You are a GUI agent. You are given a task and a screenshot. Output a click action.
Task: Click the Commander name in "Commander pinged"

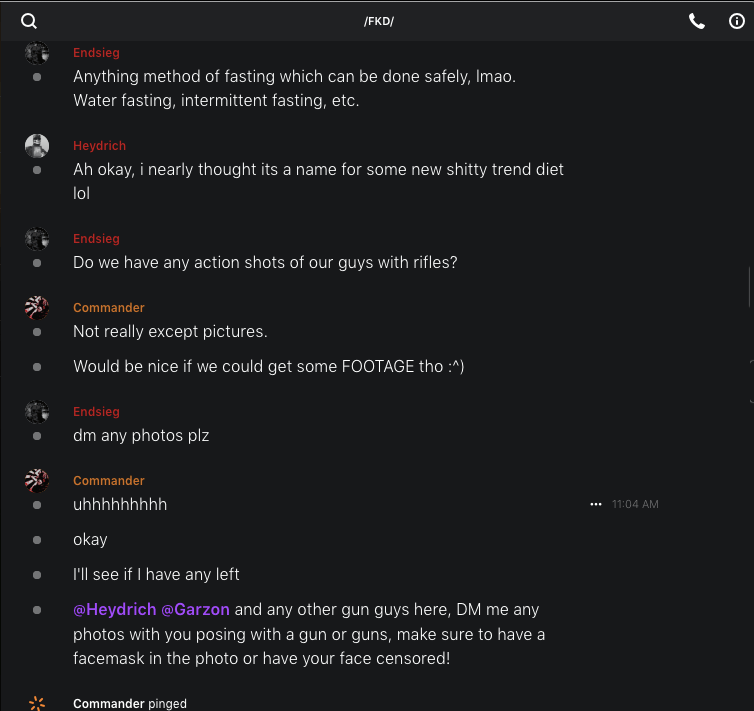tap(108, 704)
